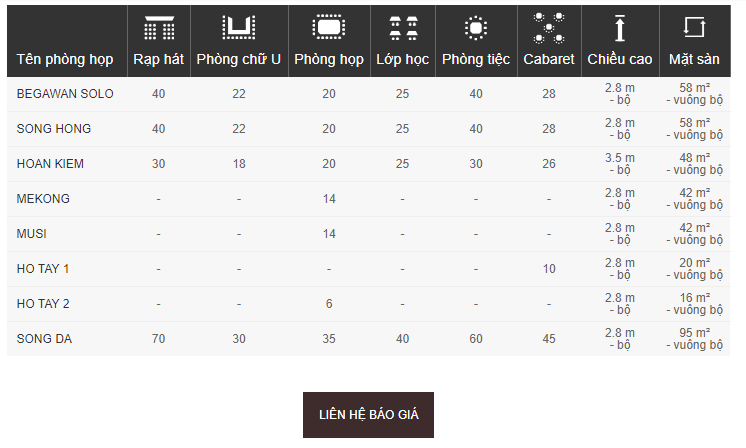Screen dimensions: 746x448
Task: Click the Rạp hát theater layout icon
Action: coord(159,27)
